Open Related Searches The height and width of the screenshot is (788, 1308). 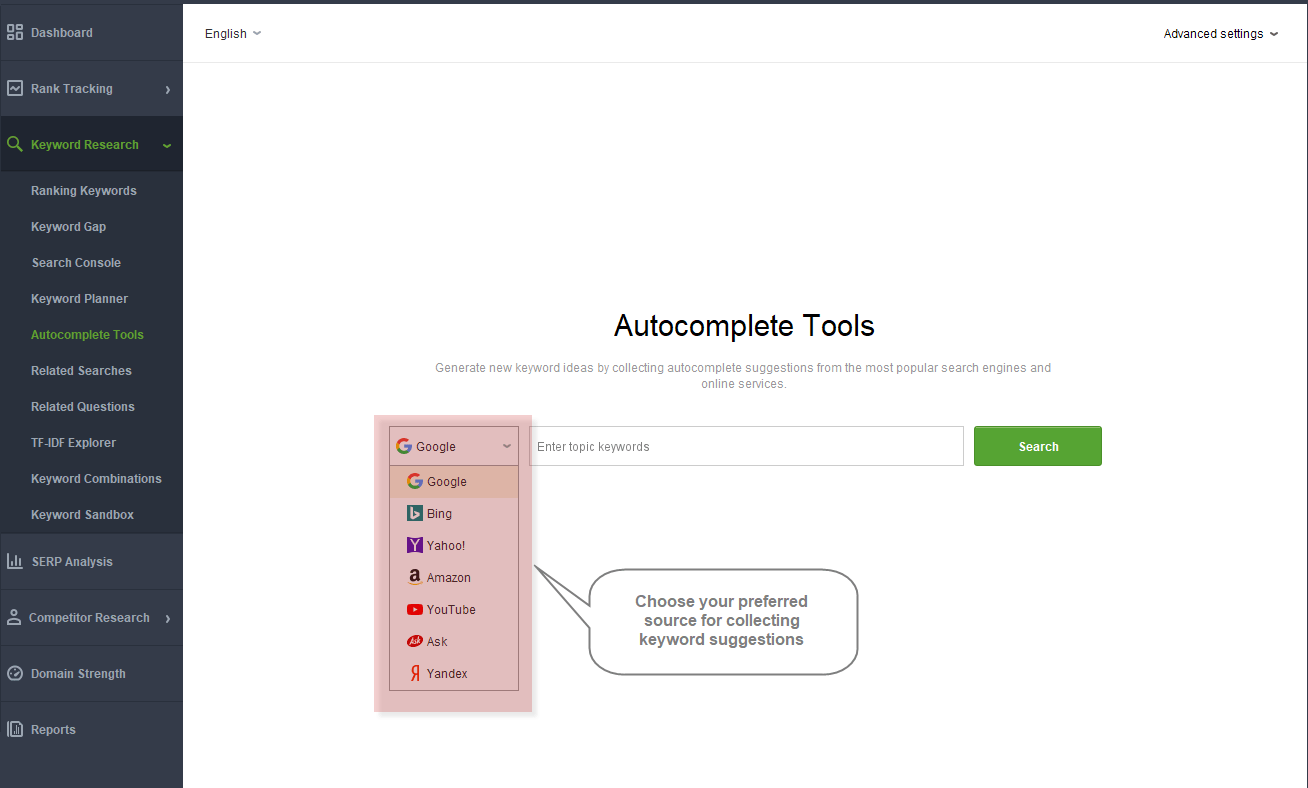pos(81,370)
